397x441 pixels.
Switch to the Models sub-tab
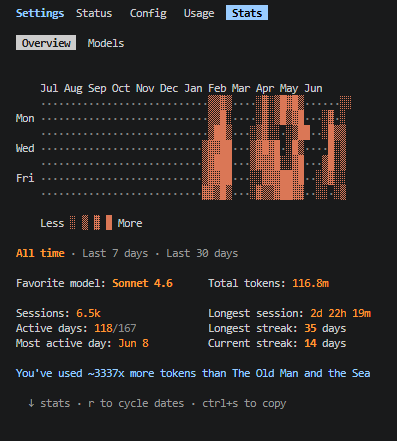106,43
